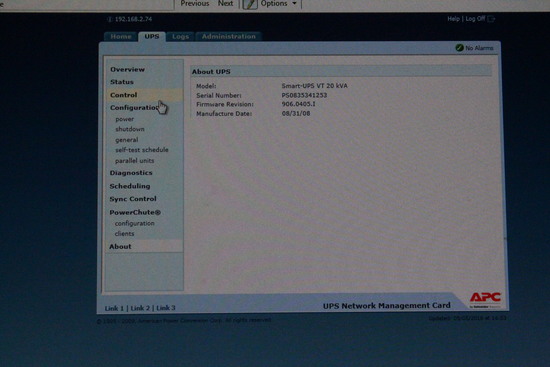Click the Help link
550x367 pixels.
[x=453, y=19]
